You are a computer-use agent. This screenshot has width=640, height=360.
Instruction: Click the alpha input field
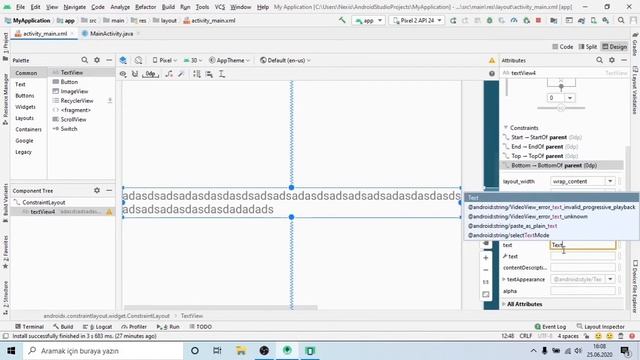click(x=583, y=291)
